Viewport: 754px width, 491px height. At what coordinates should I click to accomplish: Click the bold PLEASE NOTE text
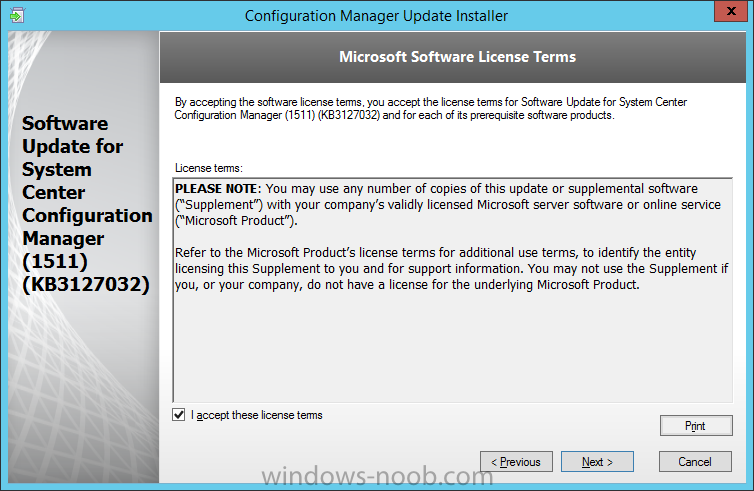[x=218, y=189]
